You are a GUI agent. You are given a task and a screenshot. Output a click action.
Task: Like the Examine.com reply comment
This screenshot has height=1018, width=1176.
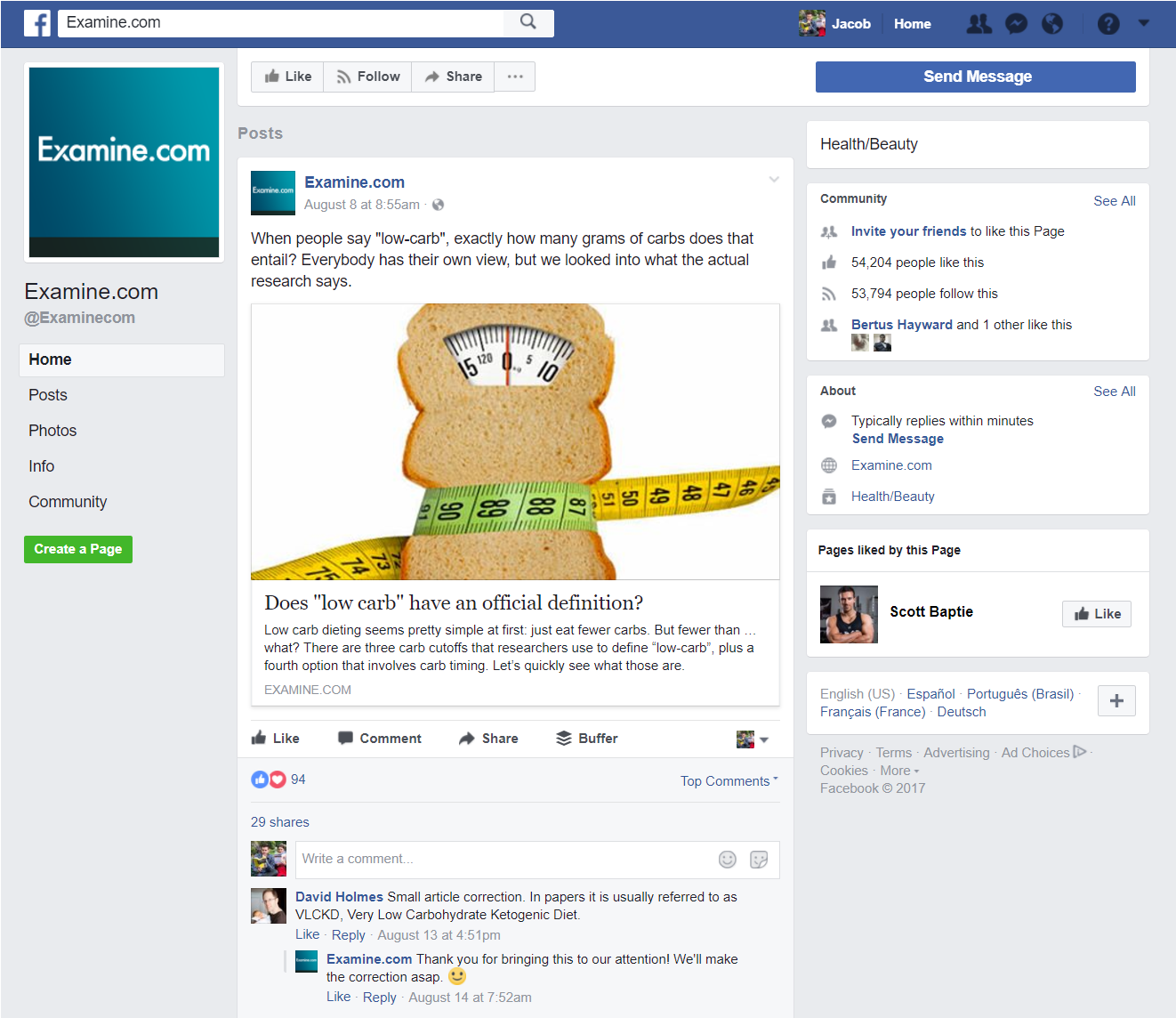[339, 997]
